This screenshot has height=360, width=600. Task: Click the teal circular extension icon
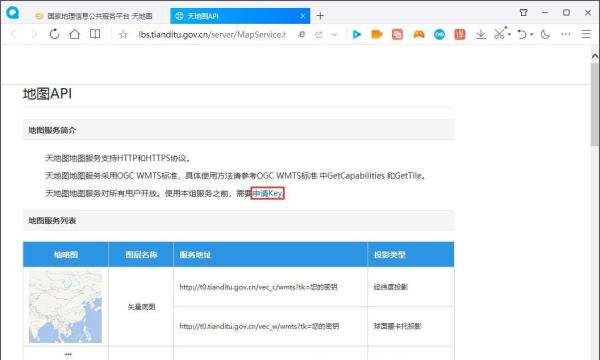coord(439,34)
